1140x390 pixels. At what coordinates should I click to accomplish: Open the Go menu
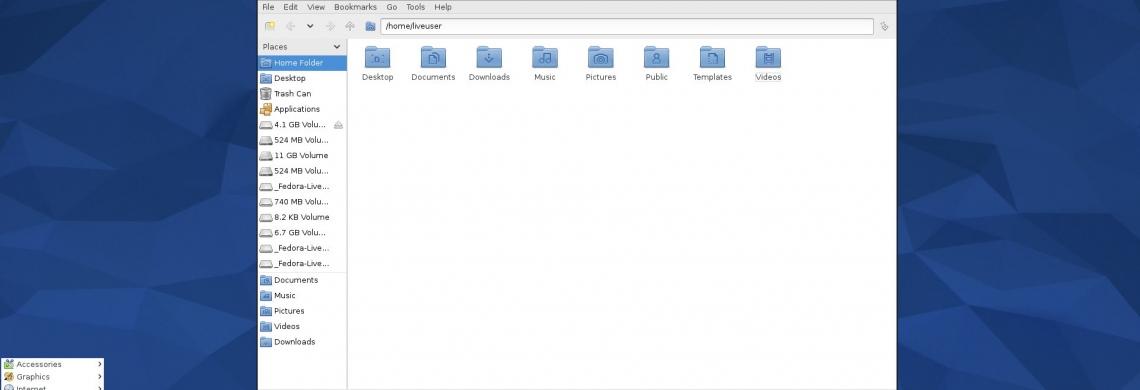coord(392,7)
